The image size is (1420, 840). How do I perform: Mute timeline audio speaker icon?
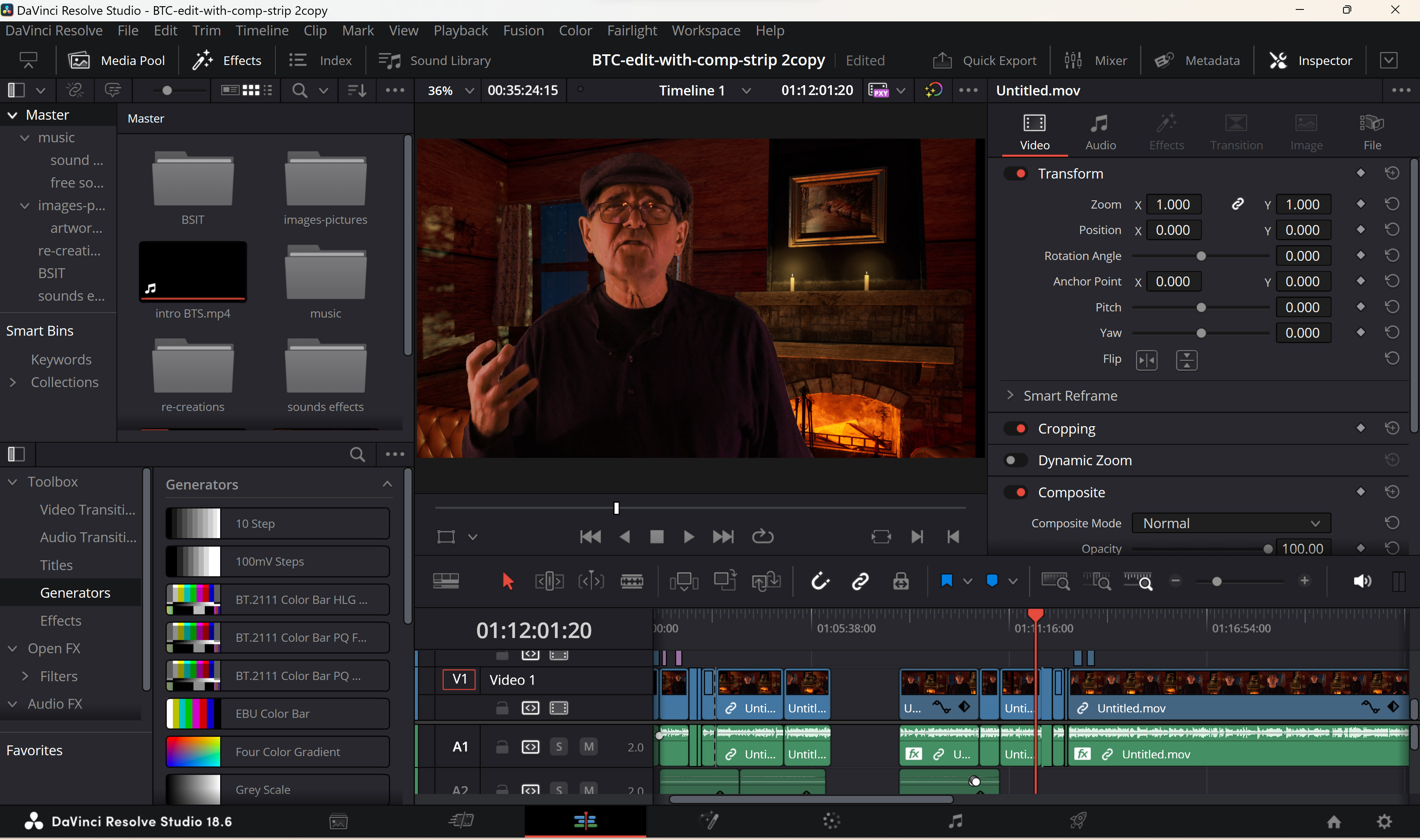1362,581
